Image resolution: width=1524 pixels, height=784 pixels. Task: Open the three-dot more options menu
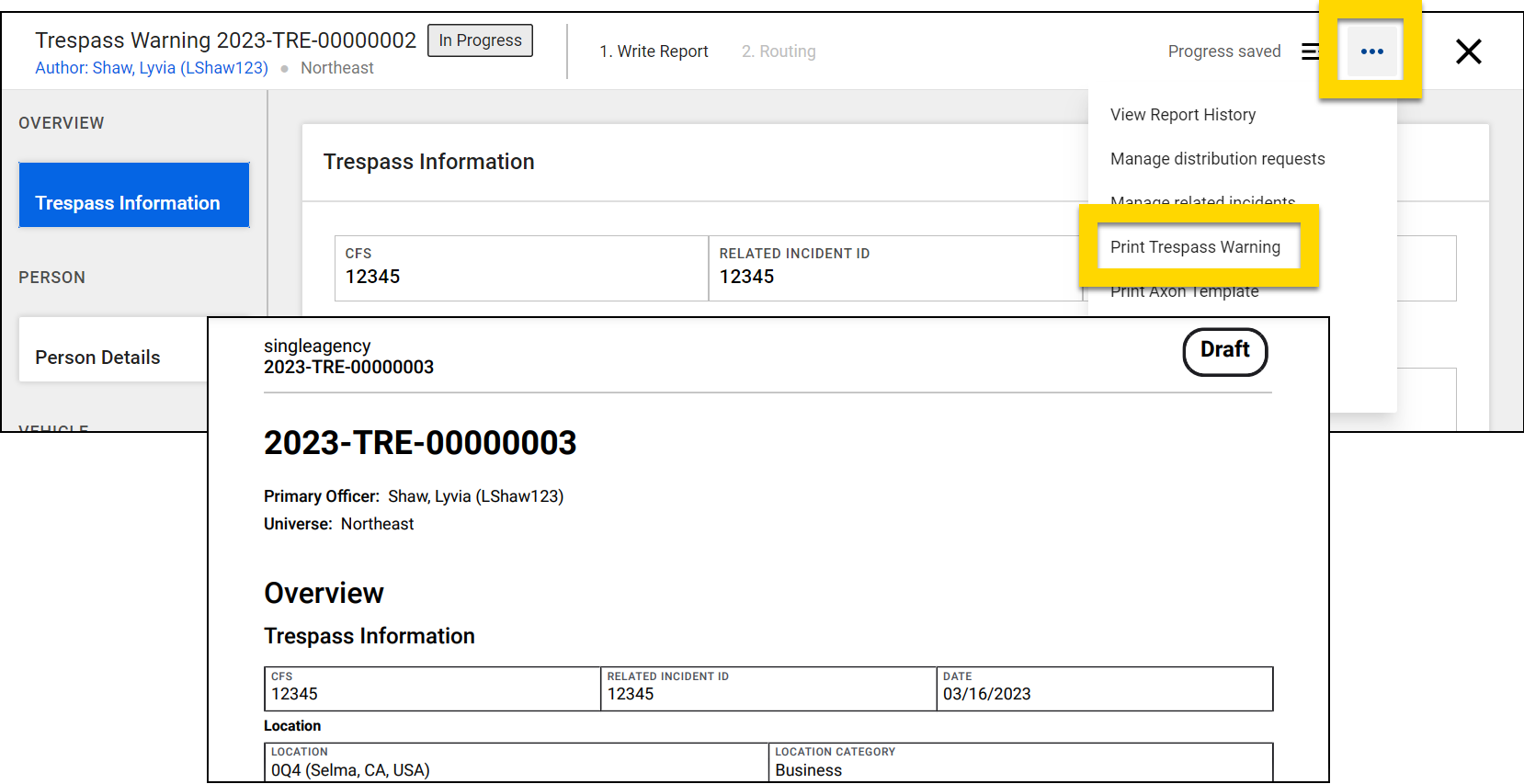[x=1371, y=51]
